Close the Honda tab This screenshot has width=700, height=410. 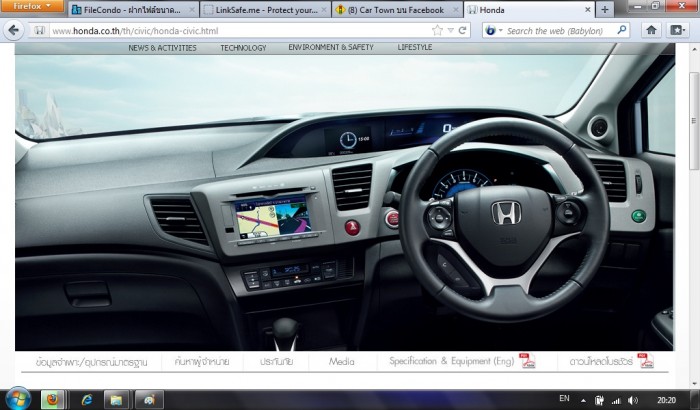pos(588,10)
